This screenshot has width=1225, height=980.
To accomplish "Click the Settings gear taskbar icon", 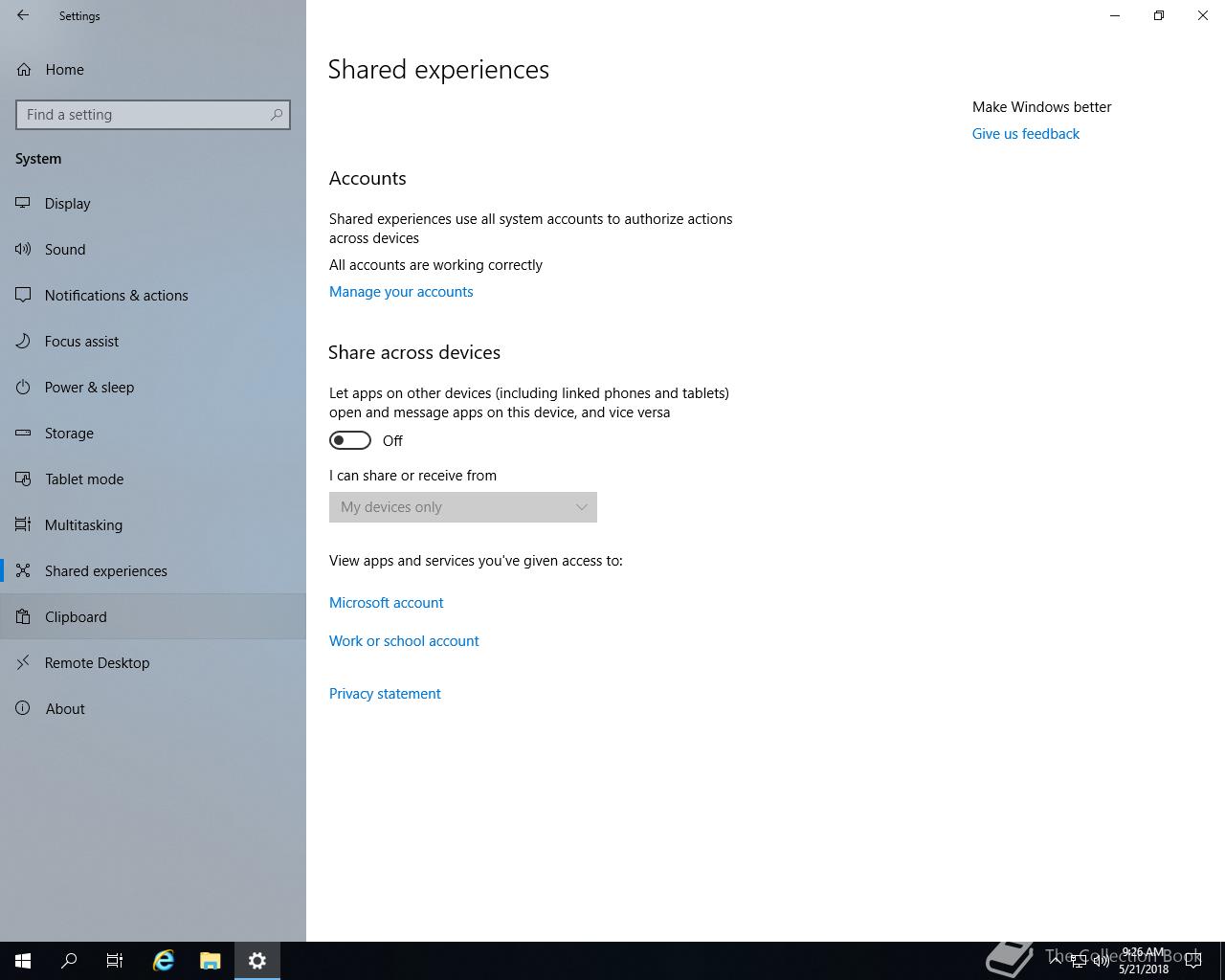I will coord(257,961).
